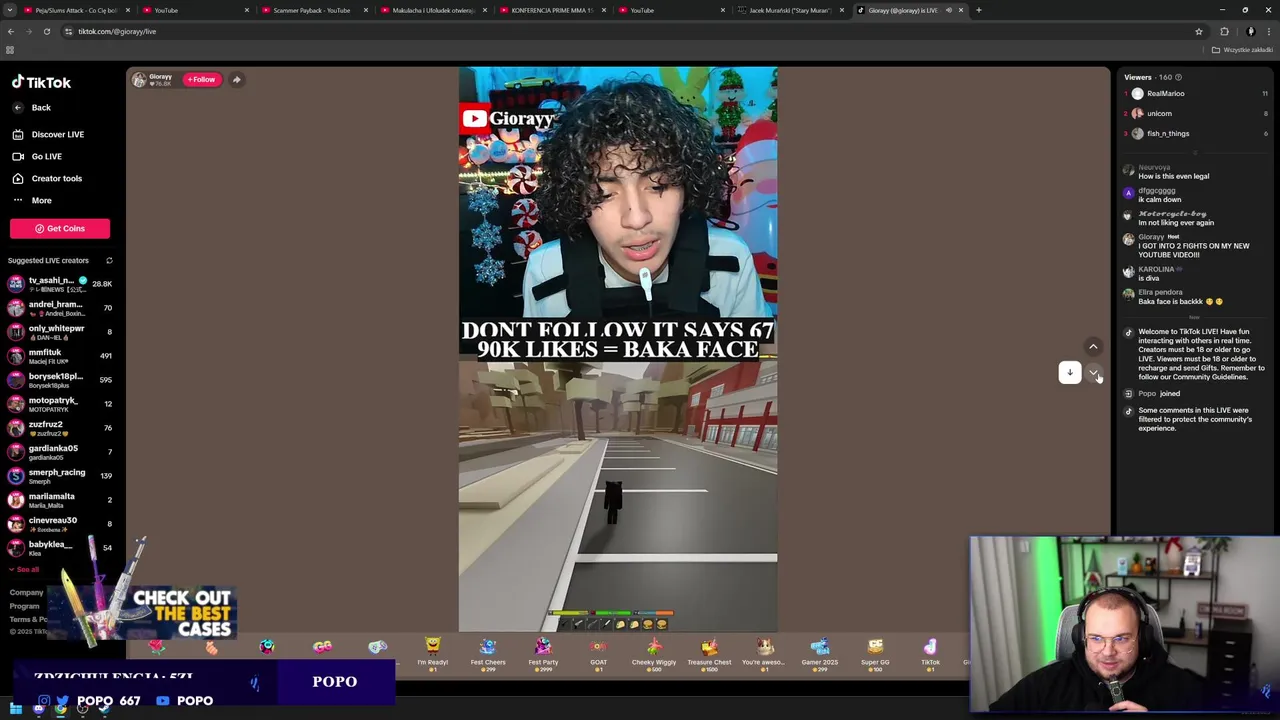Open the browser extensions puzzle icon
1280x720 pixels.
click(x=1224, y=31)
